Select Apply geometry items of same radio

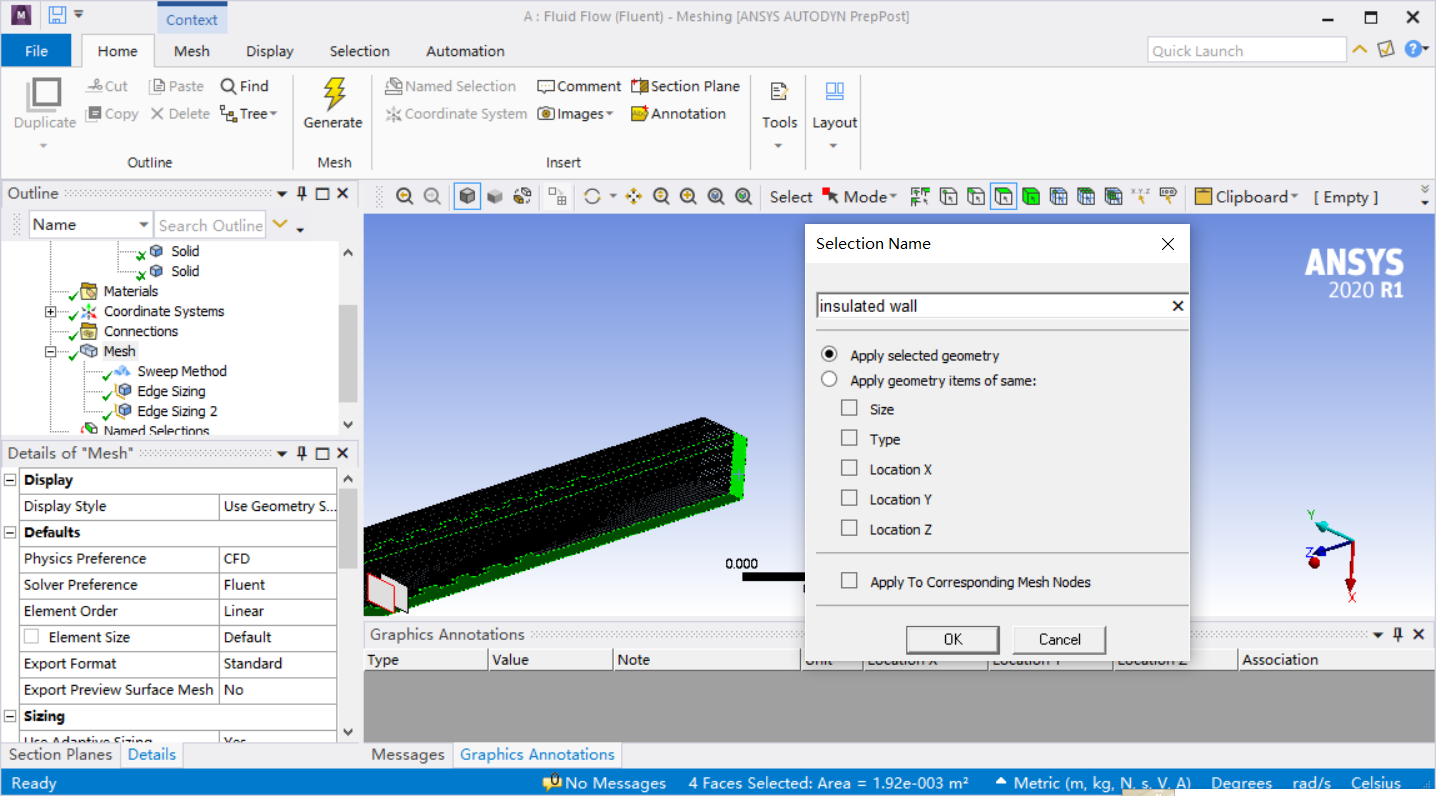click(x=829, y=379)
